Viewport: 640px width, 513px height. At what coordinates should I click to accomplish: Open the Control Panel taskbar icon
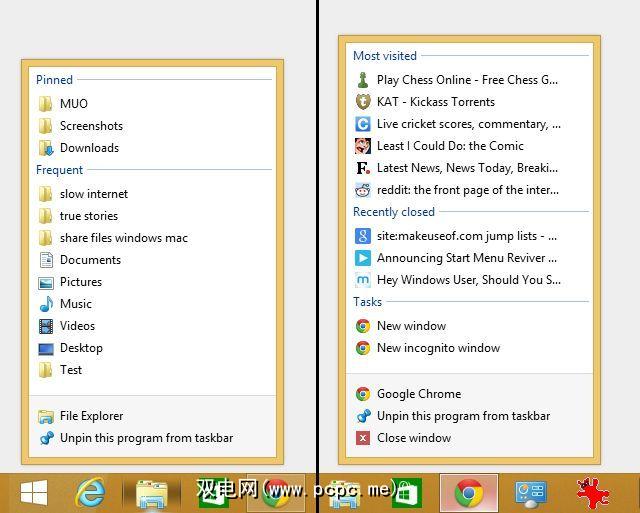pyautogui.click(x=530, y=493)
